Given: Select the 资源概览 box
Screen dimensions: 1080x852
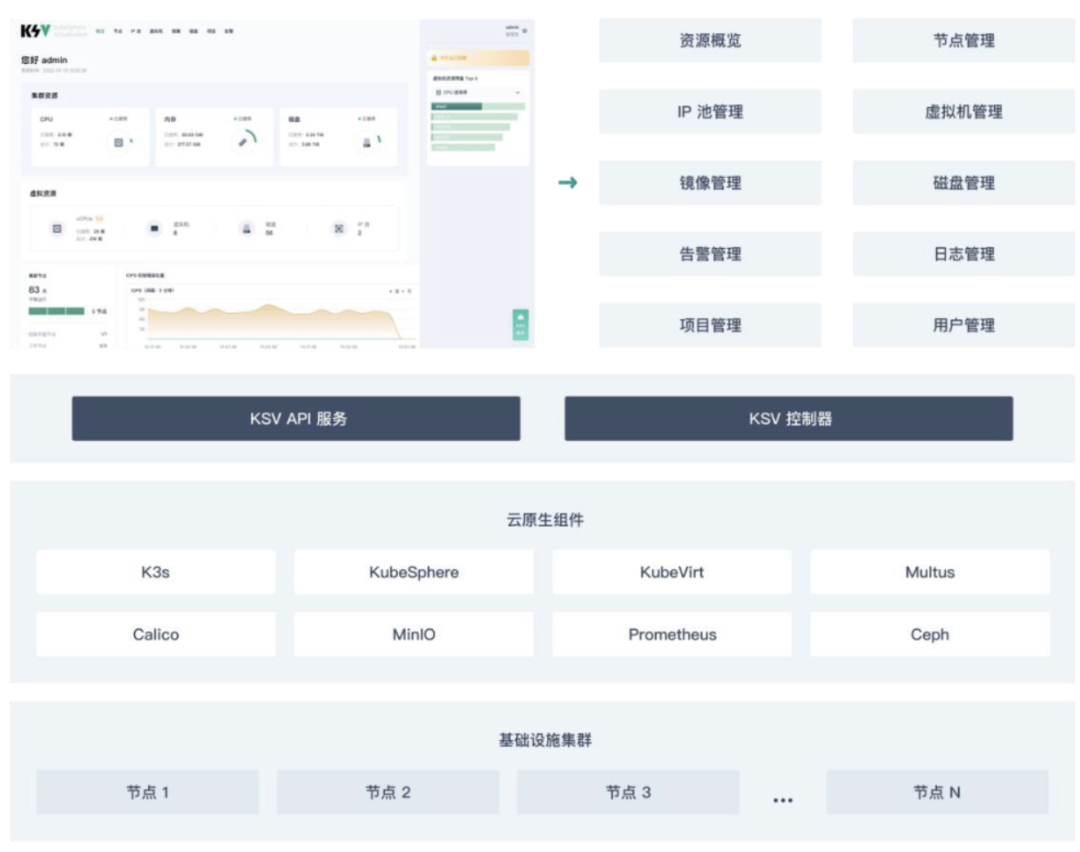Looking at the screenshot, I should (x=710, y=41).
